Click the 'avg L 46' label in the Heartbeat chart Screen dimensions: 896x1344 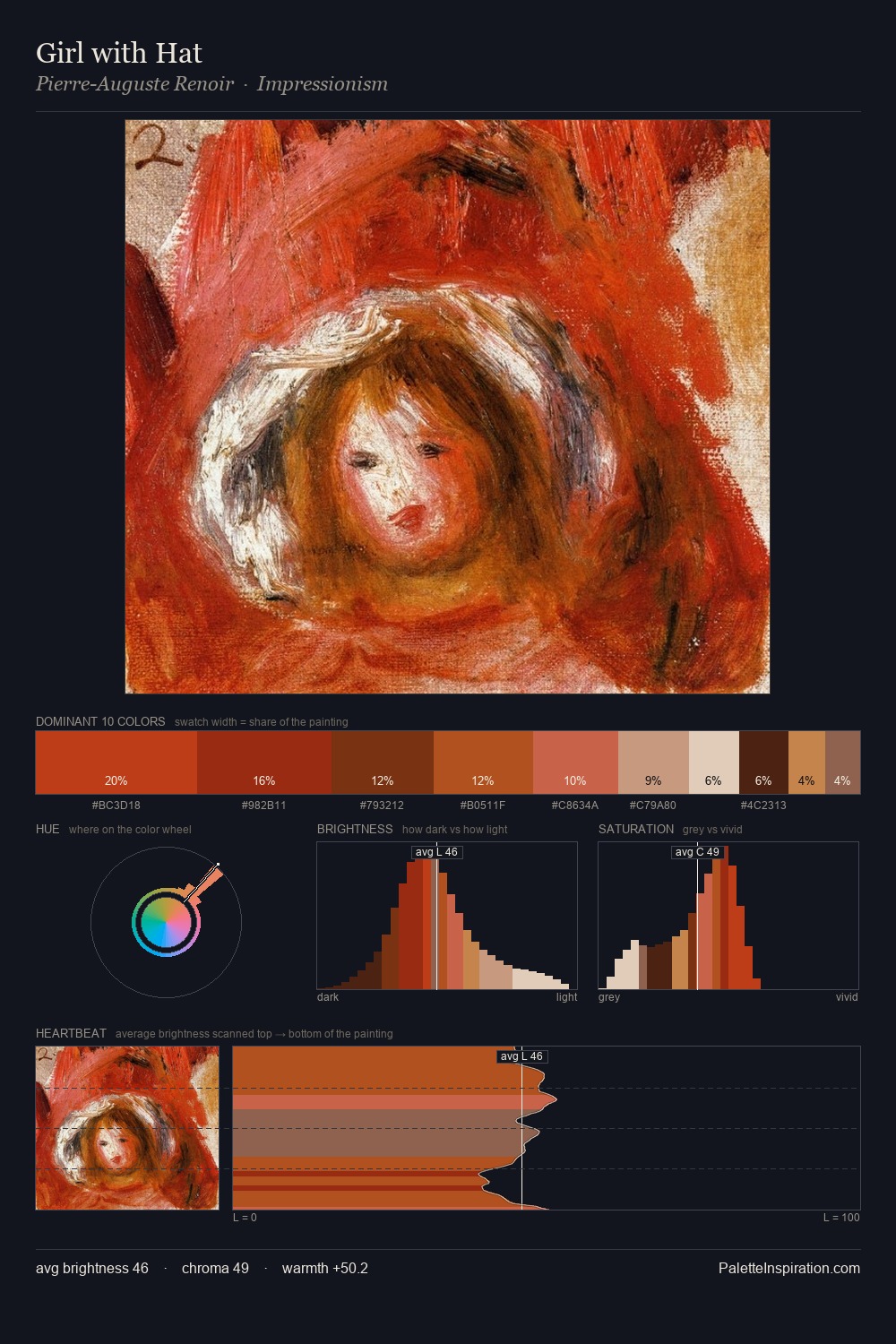tap(521, 1056)
